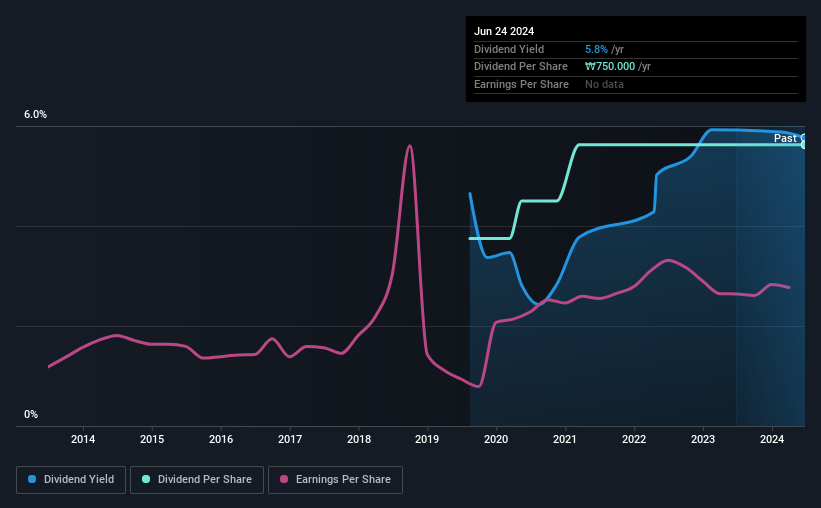Click the Past label marker

pos(785,138)
